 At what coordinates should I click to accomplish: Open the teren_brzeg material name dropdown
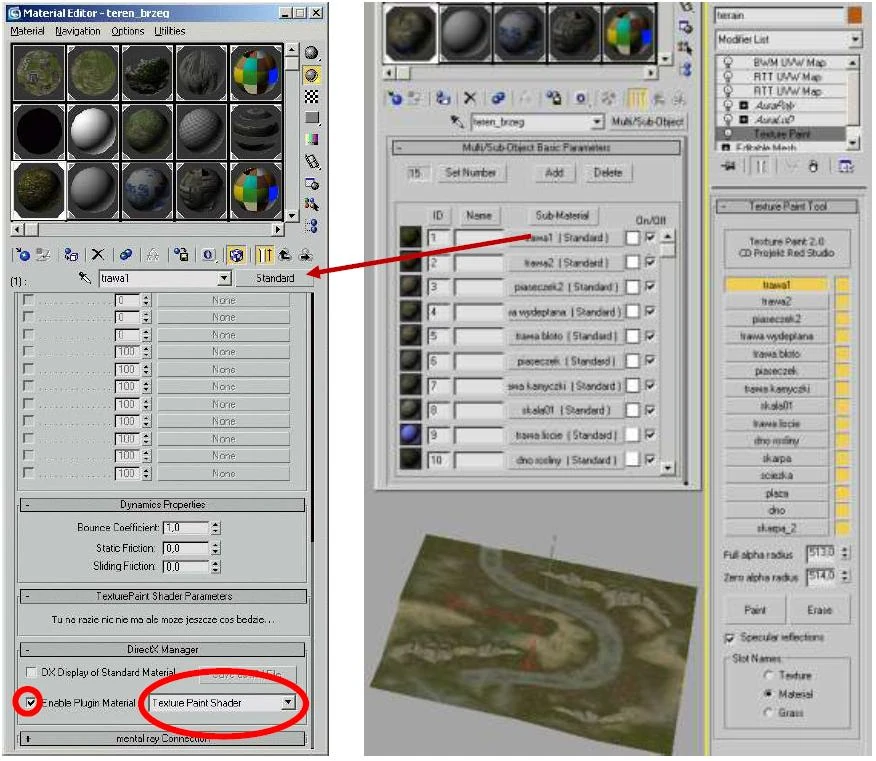click(597, 121)
